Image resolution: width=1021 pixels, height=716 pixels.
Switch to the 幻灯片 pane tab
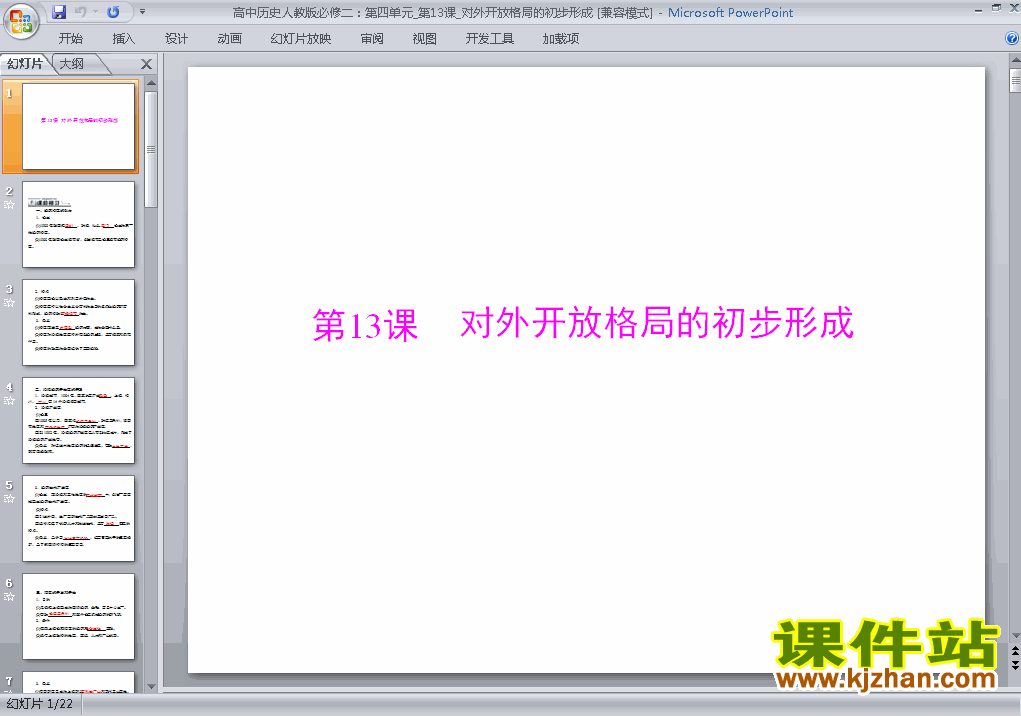tap(25, 64)
